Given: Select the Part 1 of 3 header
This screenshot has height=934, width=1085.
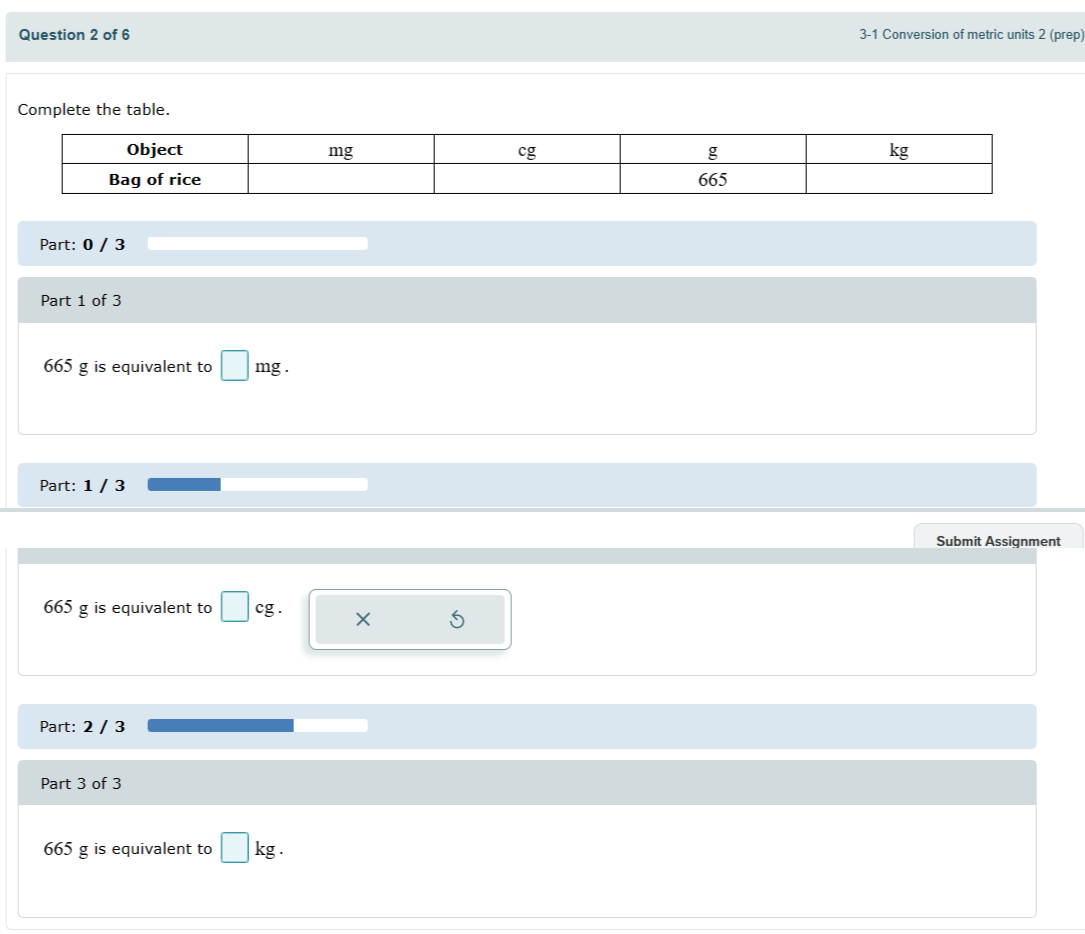Looking at the screenshot, I should (527, 300).
